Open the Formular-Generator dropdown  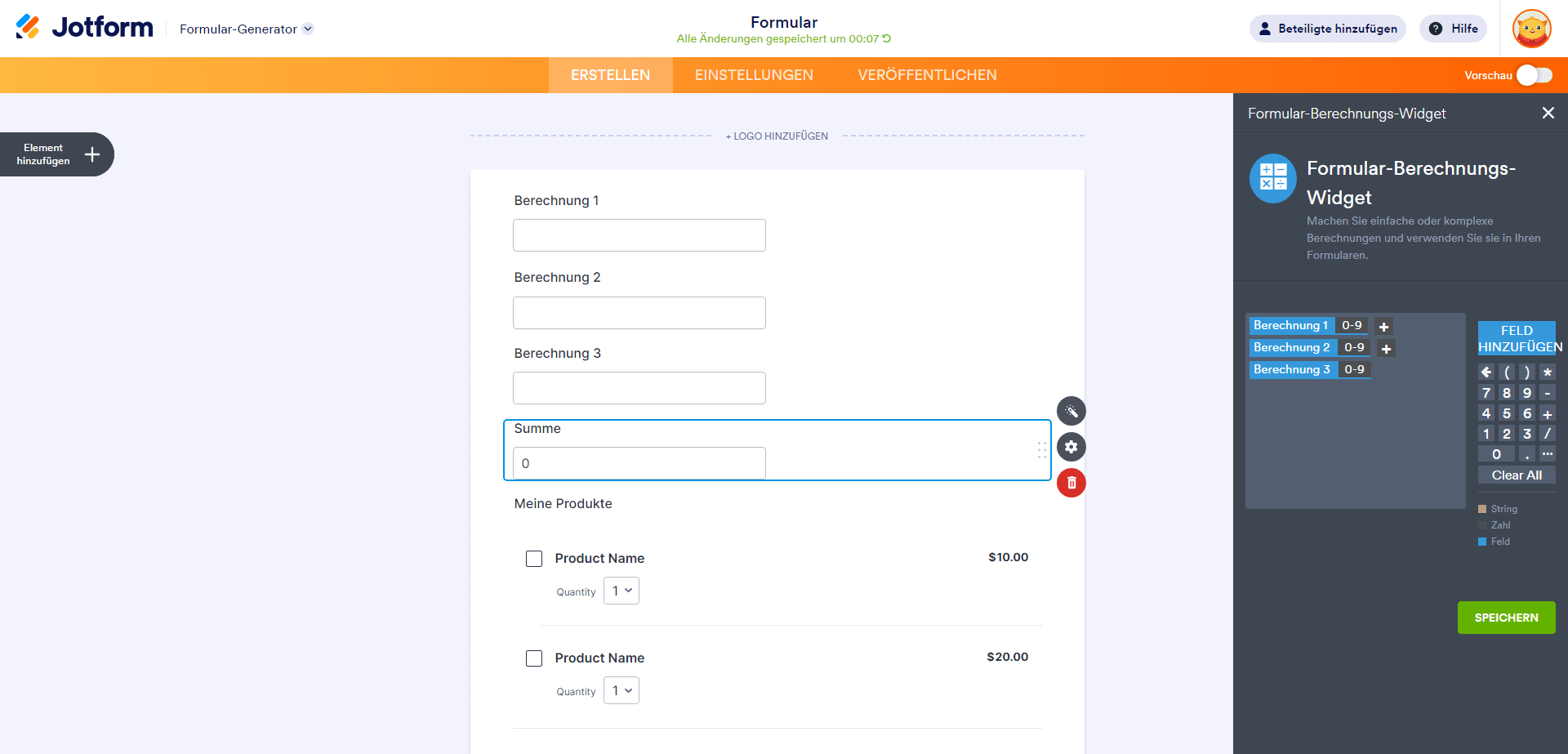point(246,29)
